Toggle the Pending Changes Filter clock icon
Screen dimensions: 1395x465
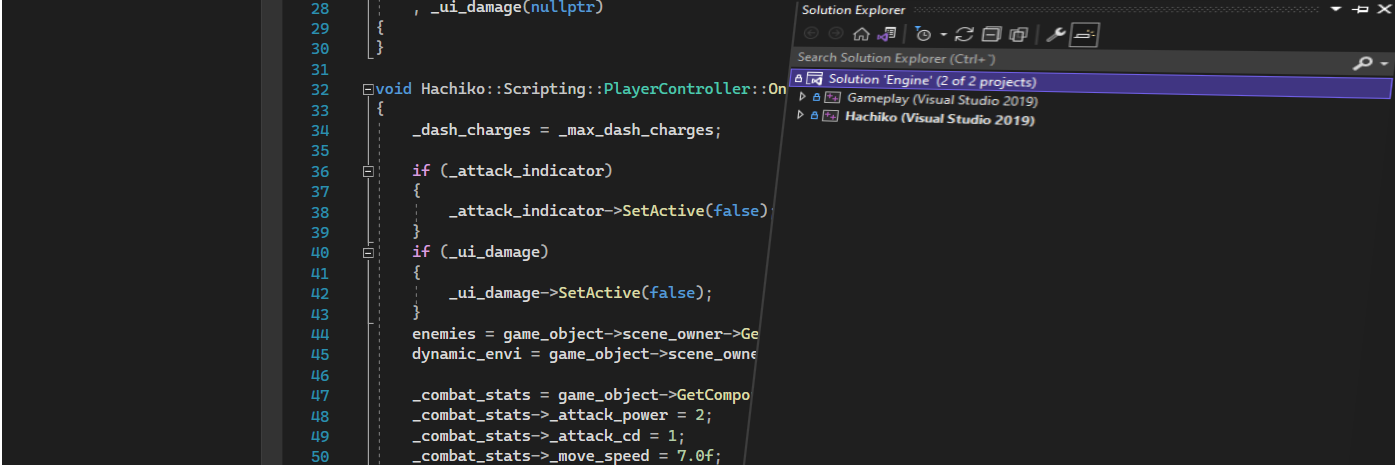tap(923, 35)
